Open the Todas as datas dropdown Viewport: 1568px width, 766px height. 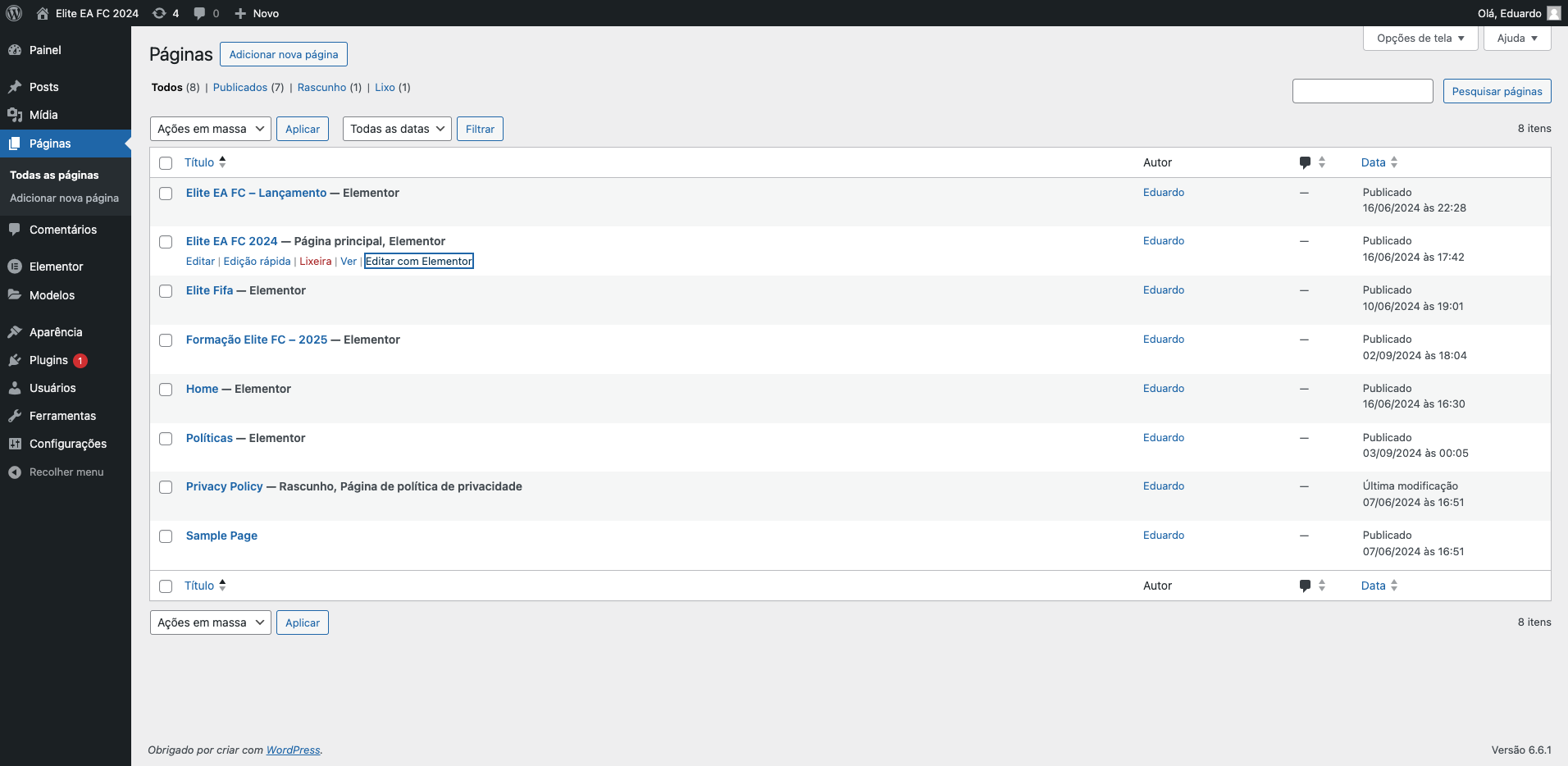tap(397, 129)
